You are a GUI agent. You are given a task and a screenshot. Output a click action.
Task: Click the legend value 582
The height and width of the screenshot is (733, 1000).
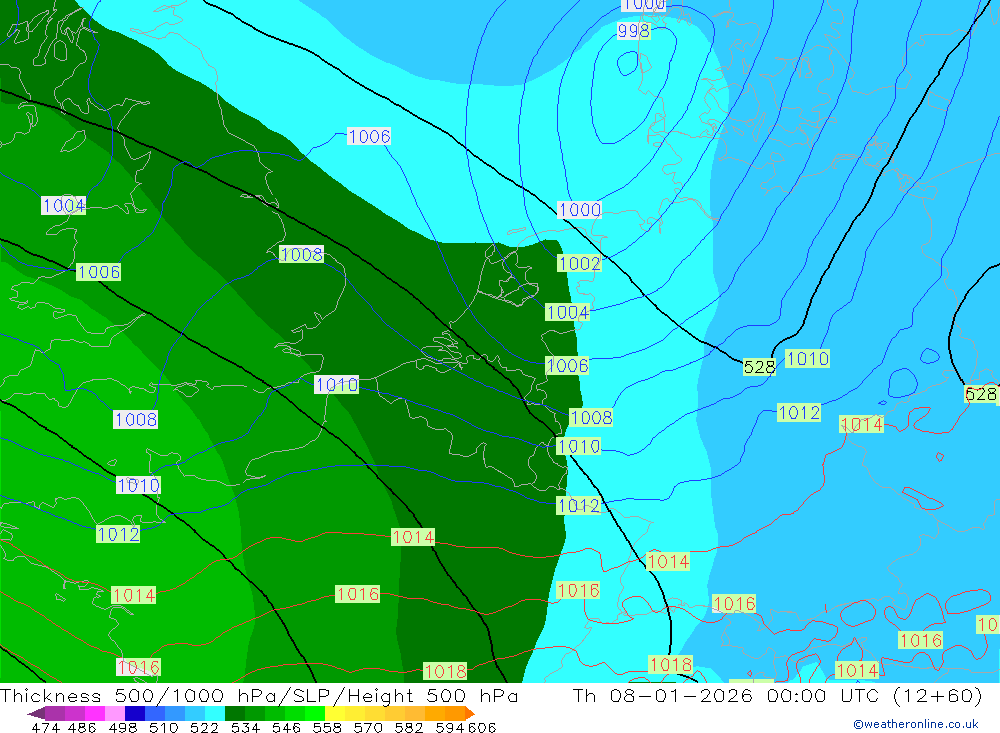pyautogui.click(x=409, y=727)
